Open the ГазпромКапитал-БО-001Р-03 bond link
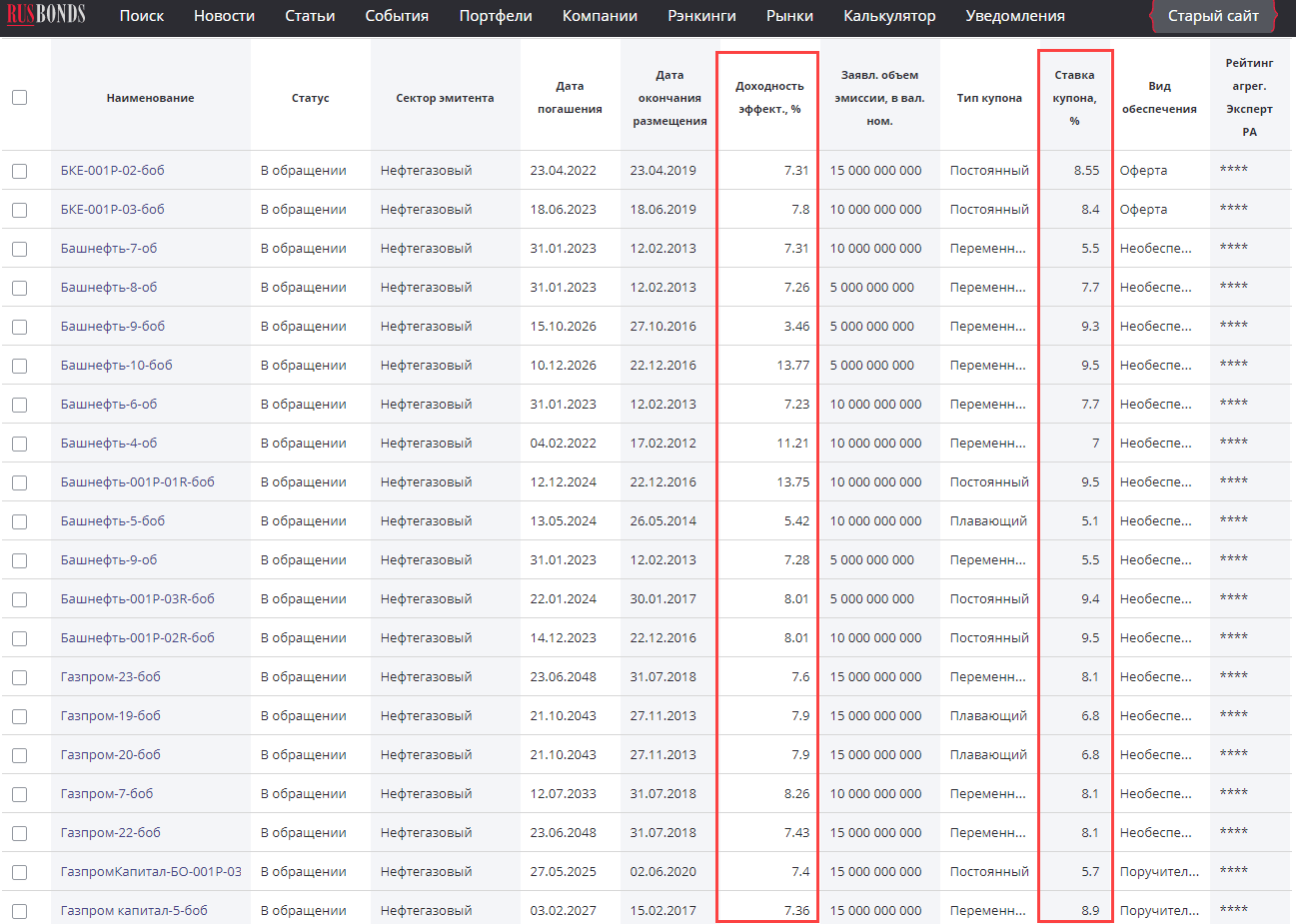The width and height of the screenshot is (1296, 924). point(151,872)
